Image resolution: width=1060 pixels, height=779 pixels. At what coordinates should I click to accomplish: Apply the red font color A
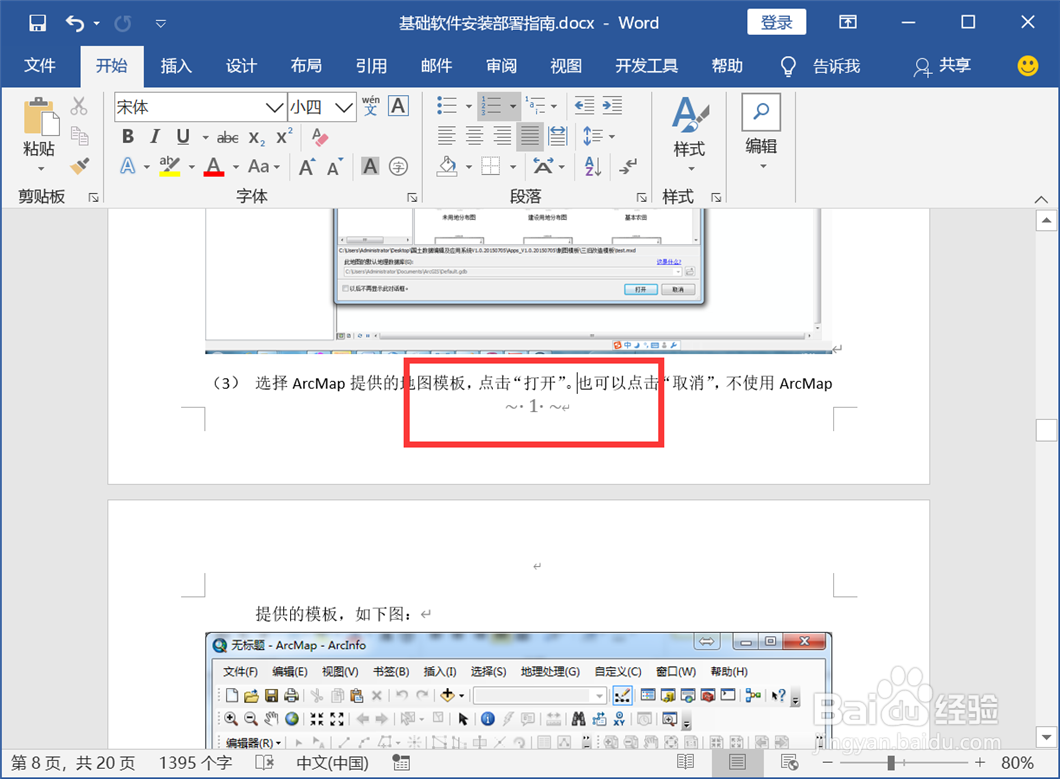(214, 166)
